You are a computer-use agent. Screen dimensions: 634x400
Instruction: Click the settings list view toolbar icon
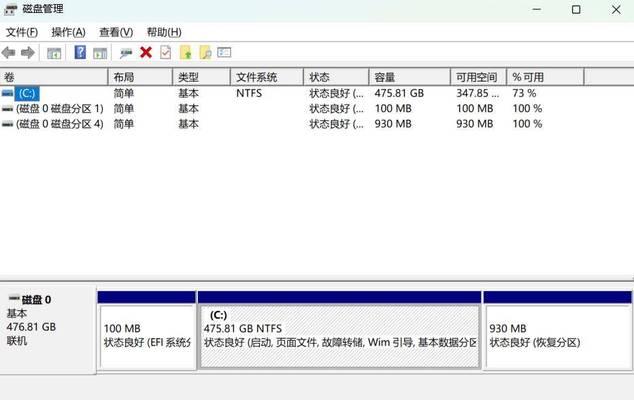pos(224,53)
